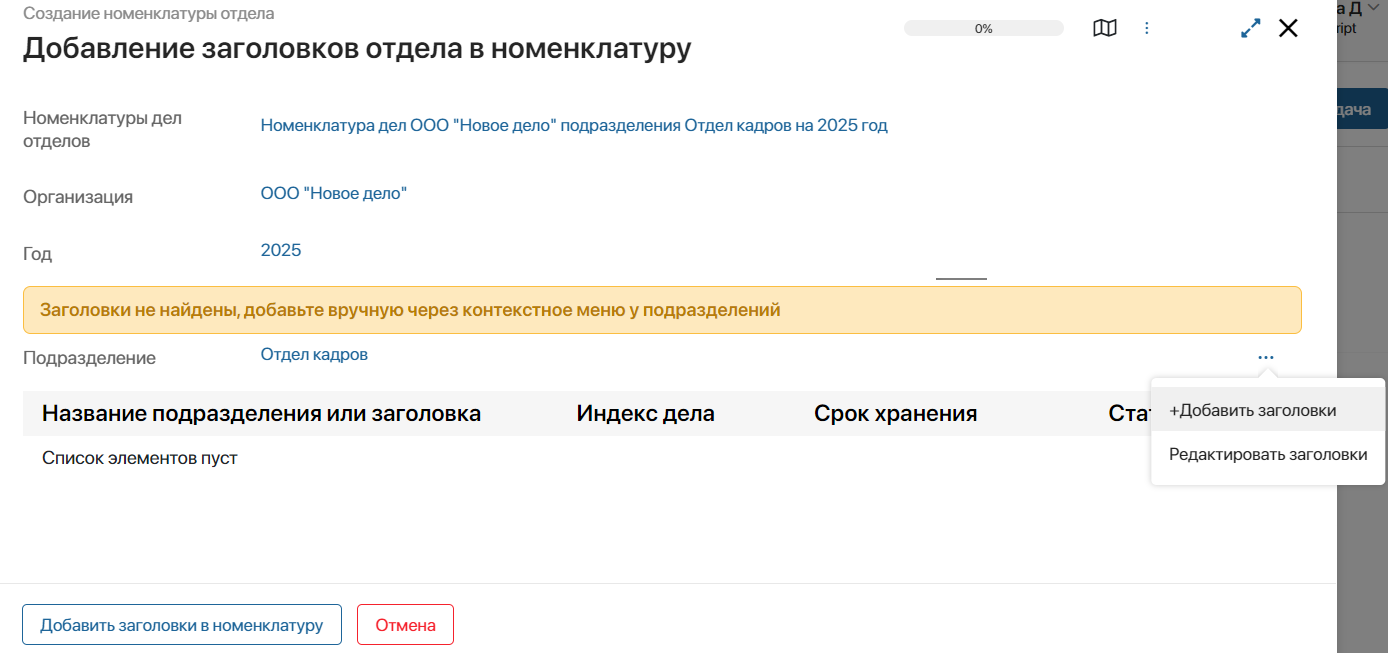
Task: Click 'Добавить заголовки в номенклатуру' button
Action: 181,624
